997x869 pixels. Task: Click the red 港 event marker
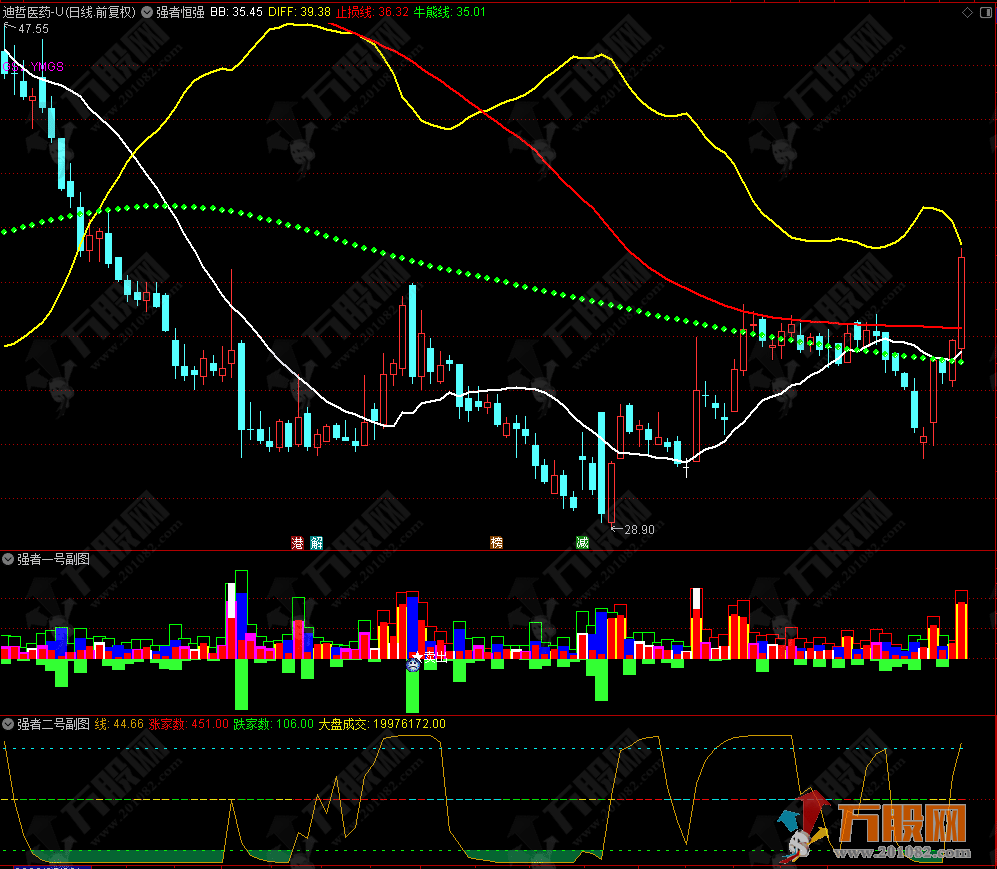pos(297,542)
